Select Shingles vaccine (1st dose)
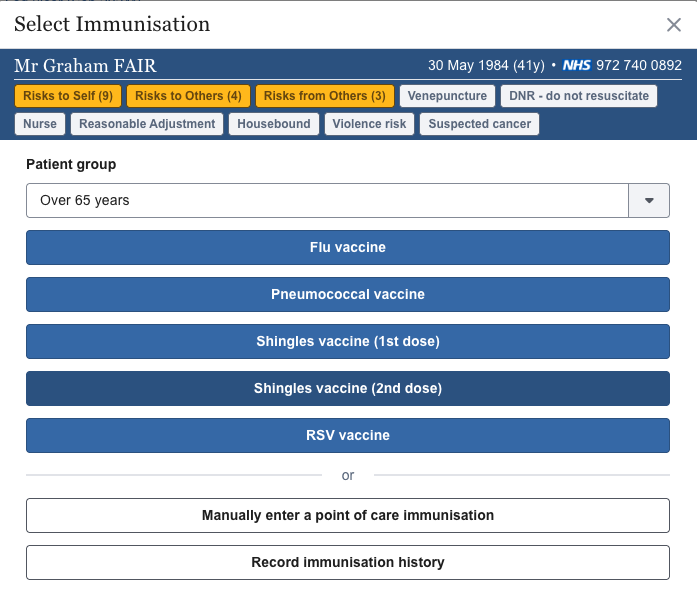This screenshot has width=697, height=604. point(348,341)
